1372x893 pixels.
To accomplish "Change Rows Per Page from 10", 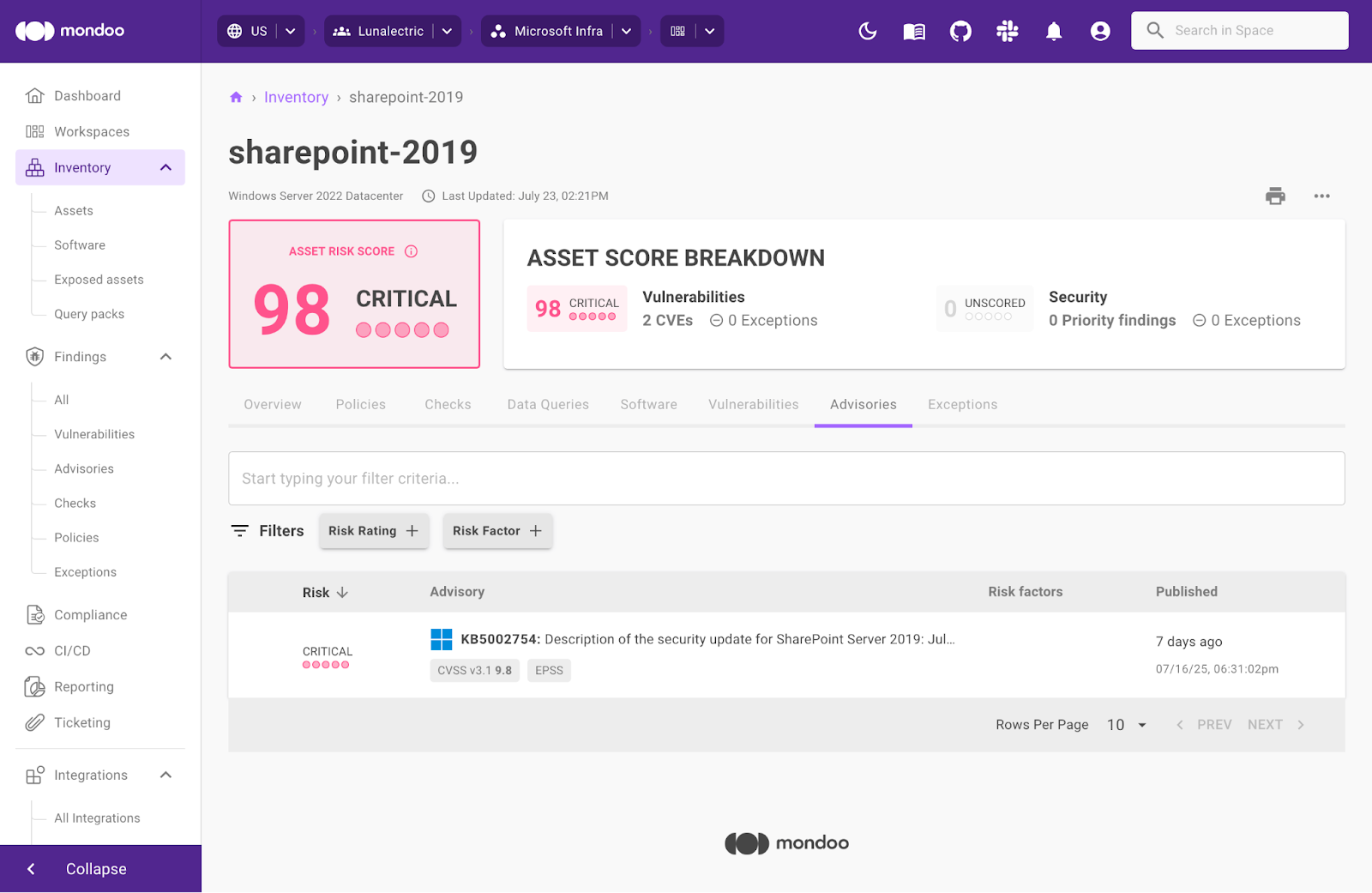I will click(x=1125, y=725).
